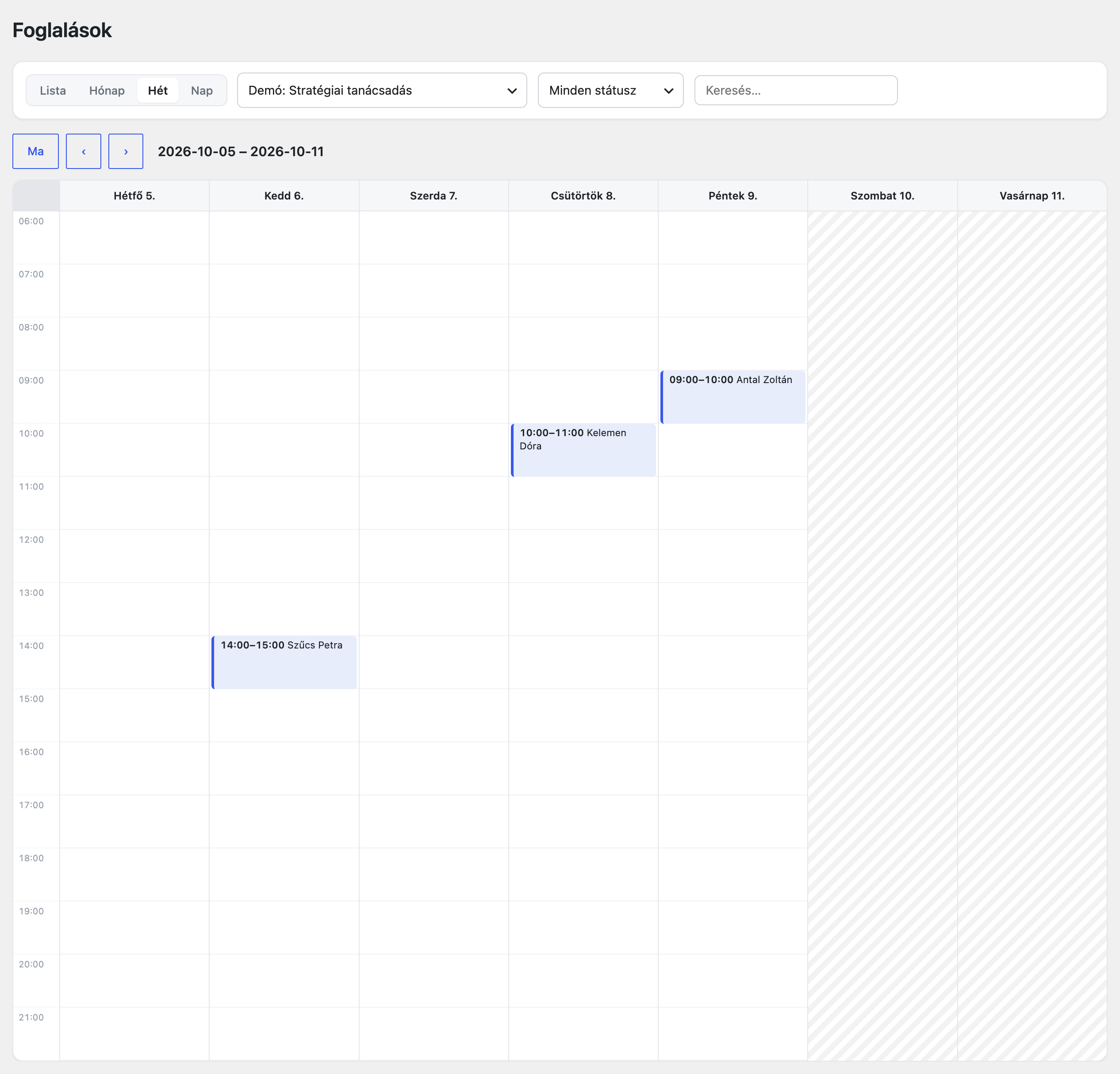Click the Szerda 12:00 empty time slot
Screen dimensions: 1120x1074
coord(434,556)
